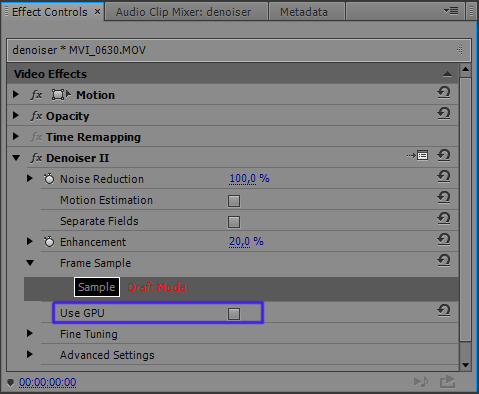Expand the Time Remapping effect
Viewport: 479px width, 394px height.
coord(15,137)
